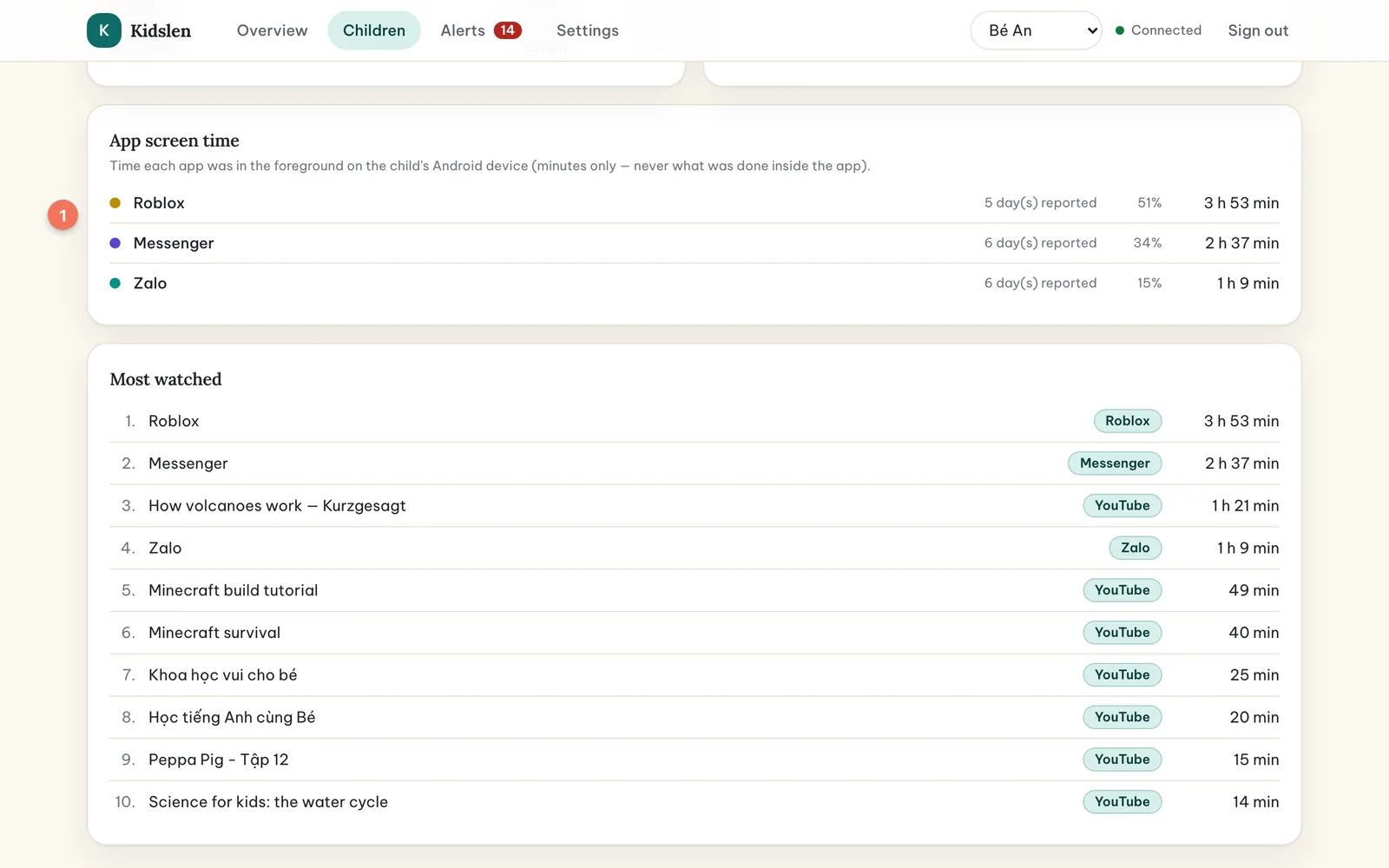
Task: Open the Kidslen brand name link
Action: tap(161, 30)
